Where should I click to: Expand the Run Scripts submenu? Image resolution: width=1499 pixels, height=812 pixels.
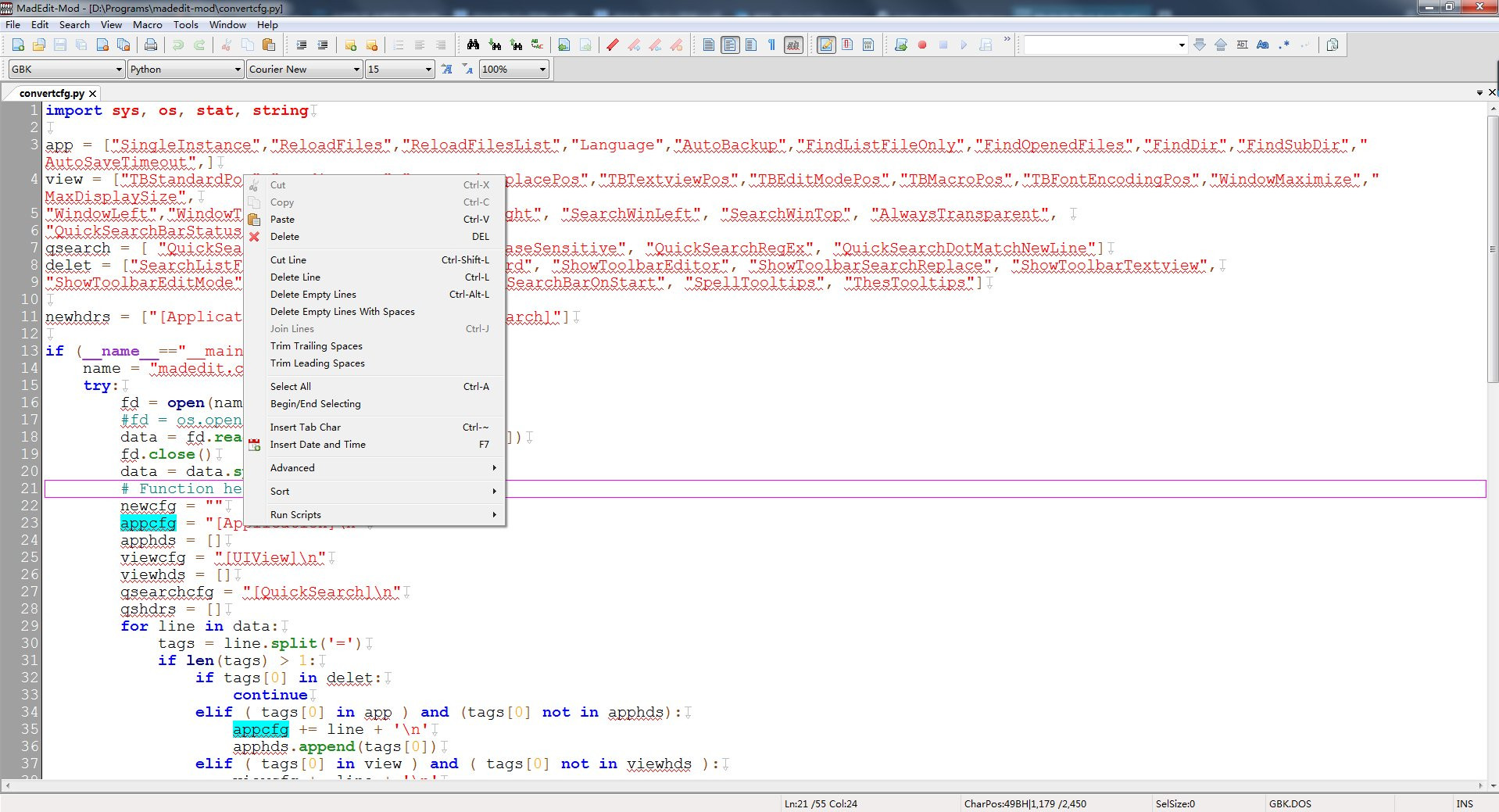[375, 515]
